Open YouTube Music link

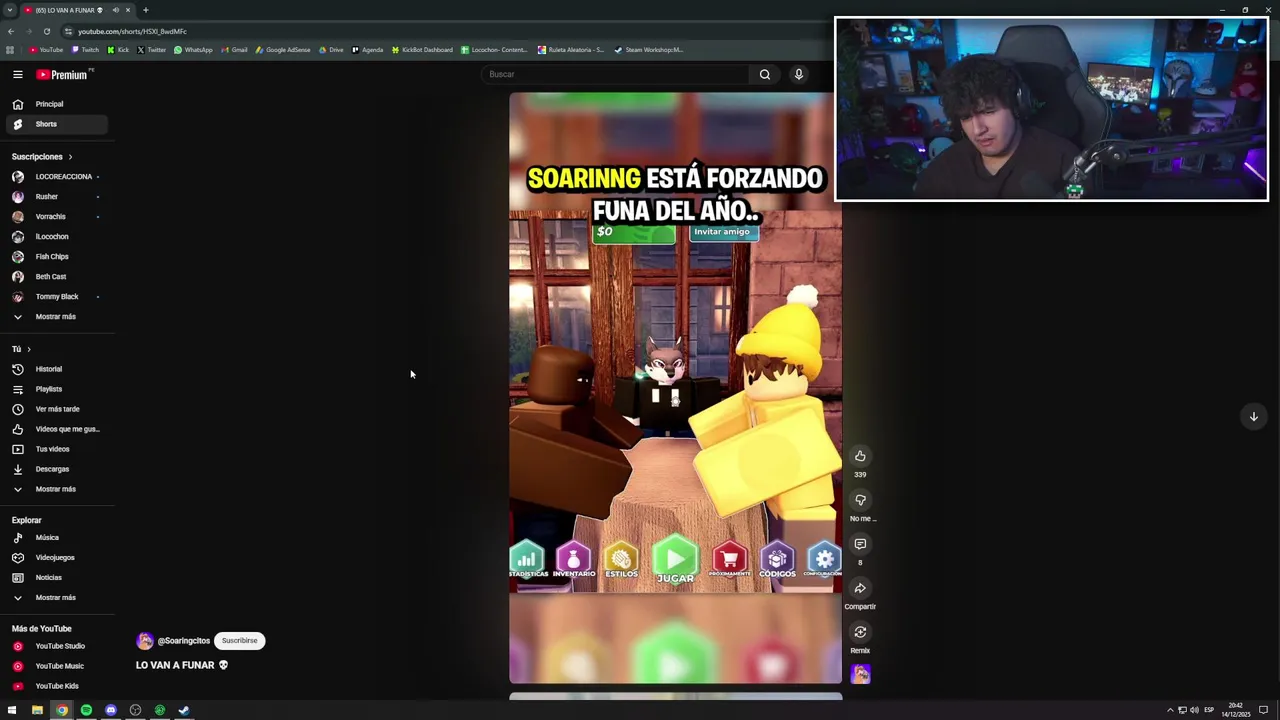point(56,666)
